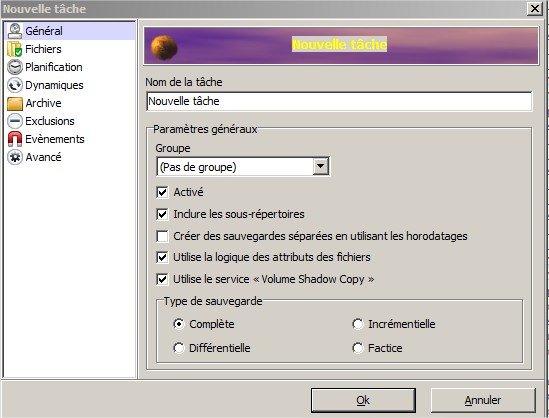Select the Exclusions minus icon
The width and height of the screenshot is (549, 418).
pyautogui.click(x=15, y=121)
